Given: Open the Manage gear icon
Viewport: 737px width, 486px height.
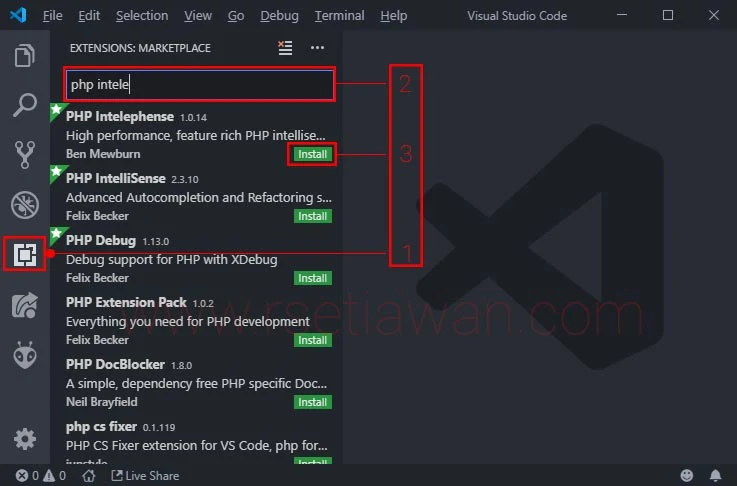Looking at the screenshot, I should coord(24,439).
